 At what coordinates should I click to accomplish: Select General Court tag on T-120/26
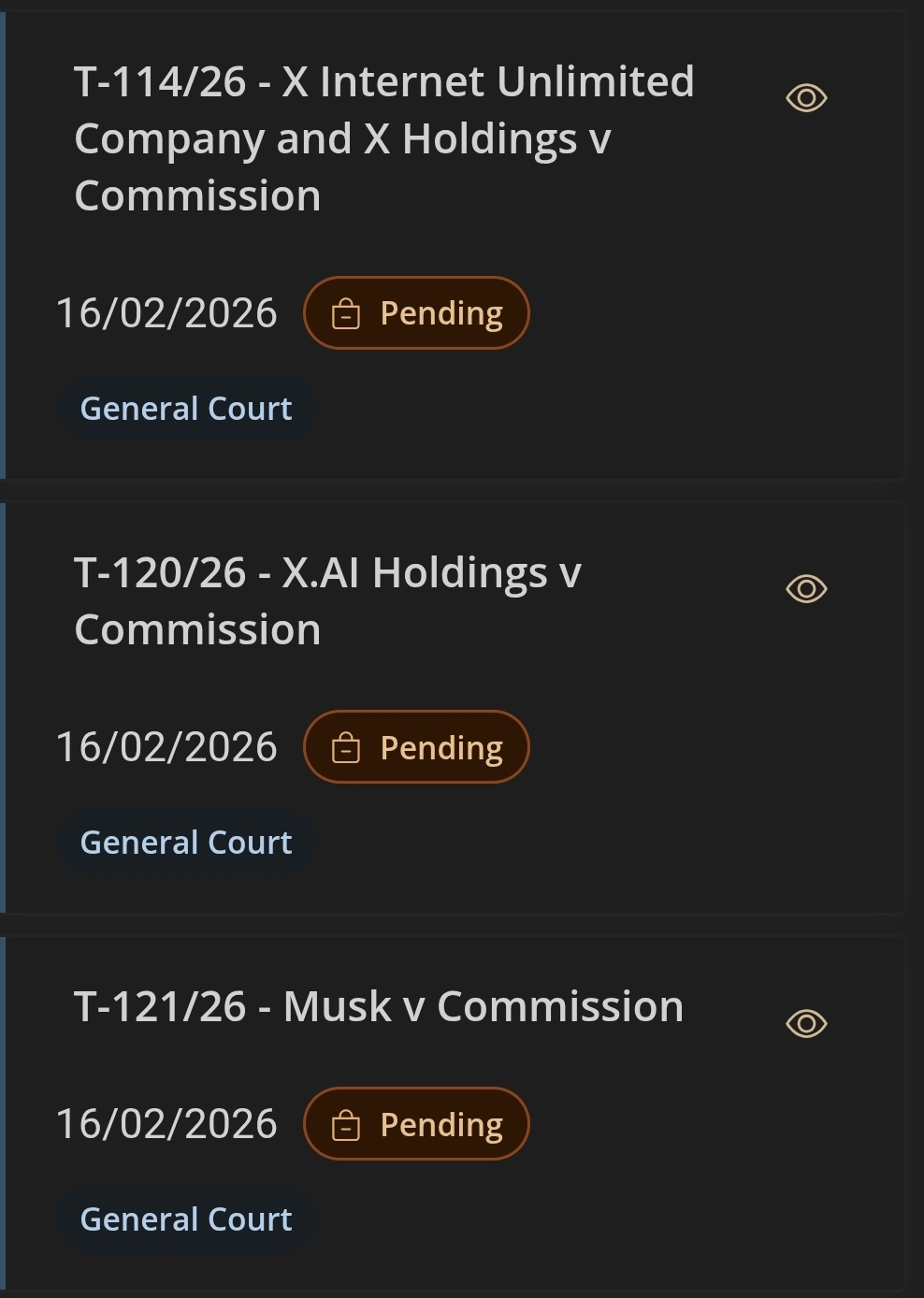click(x=186, y=843)
